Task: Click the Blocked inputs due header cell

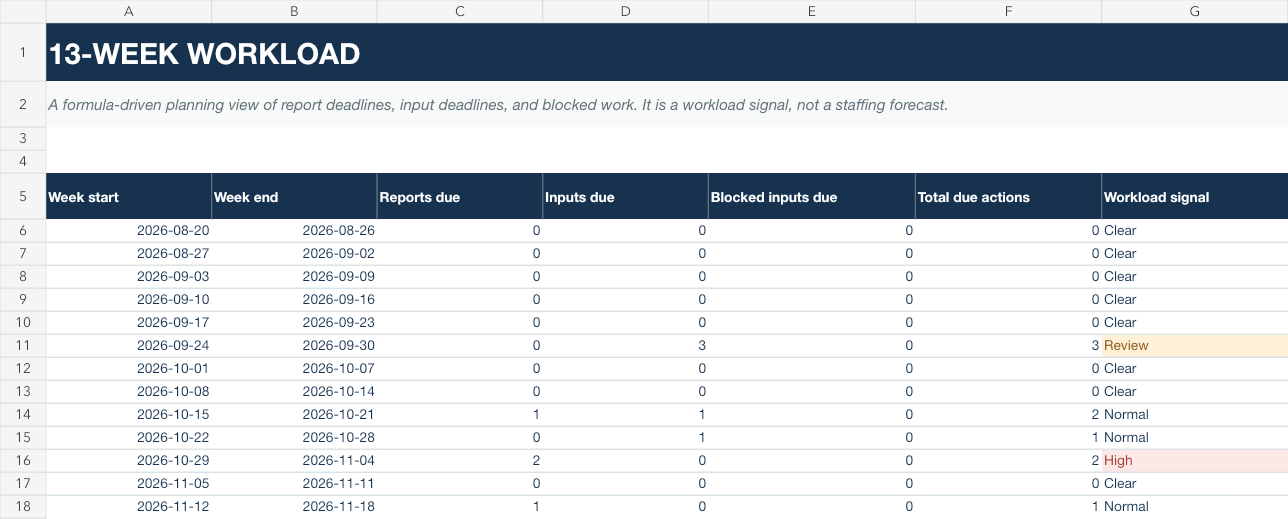Action: (811, 196)
